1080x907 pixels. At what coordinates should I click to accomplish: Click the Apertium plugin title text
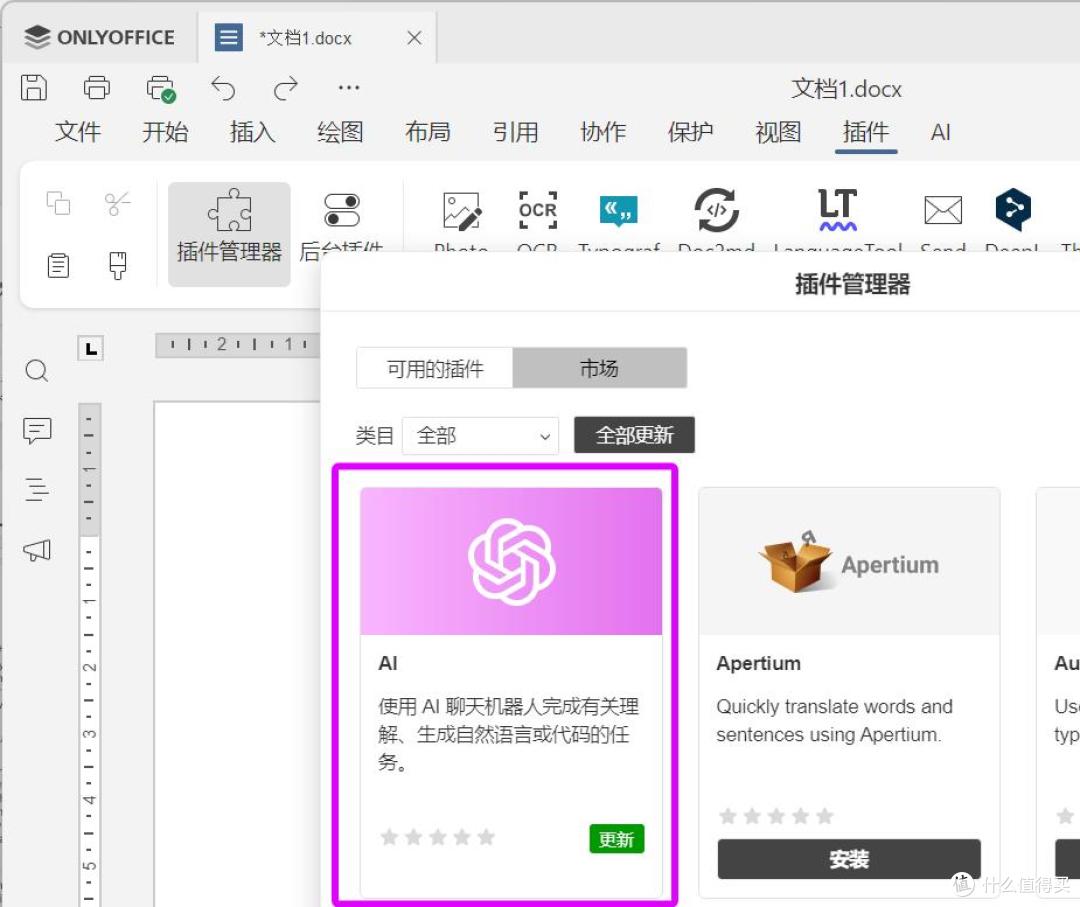click(x=758, y=663)
